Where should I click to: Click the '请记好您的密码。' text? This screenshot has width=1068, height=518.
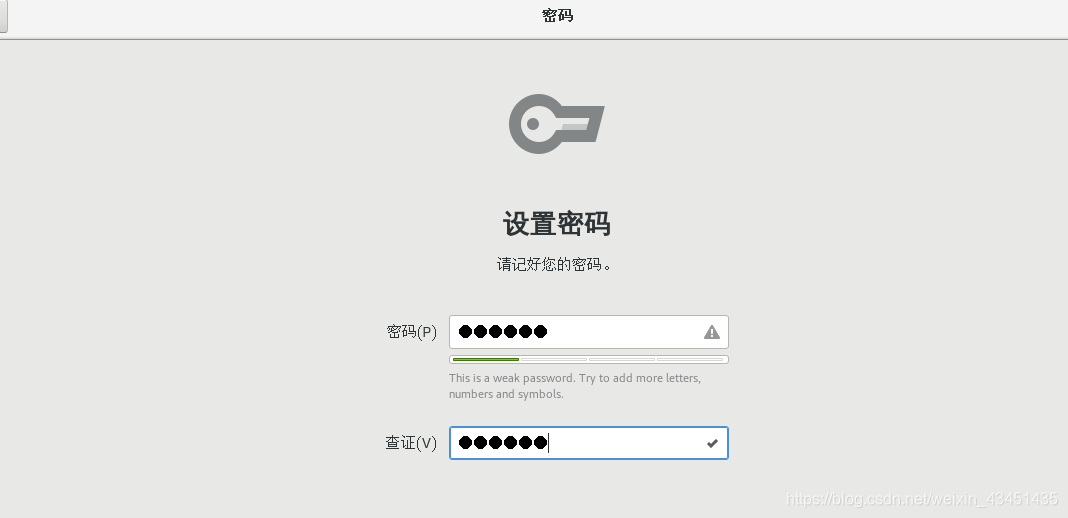pyautogui.click(x=554, y=264)
